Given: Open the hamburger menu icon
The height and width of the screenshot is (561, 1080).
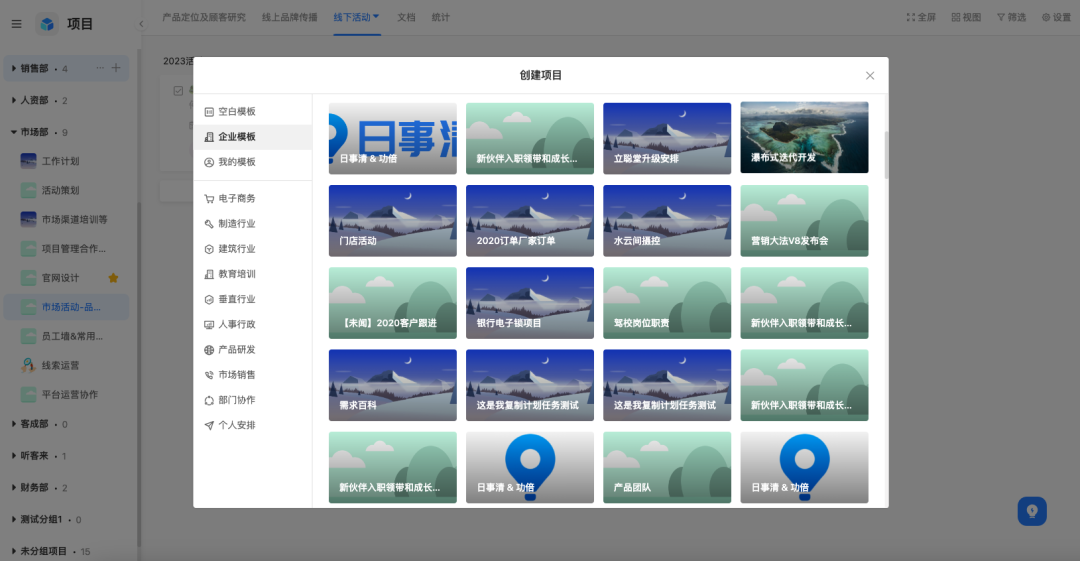Looking at the screenshot, I should click(x=17, y=24).
